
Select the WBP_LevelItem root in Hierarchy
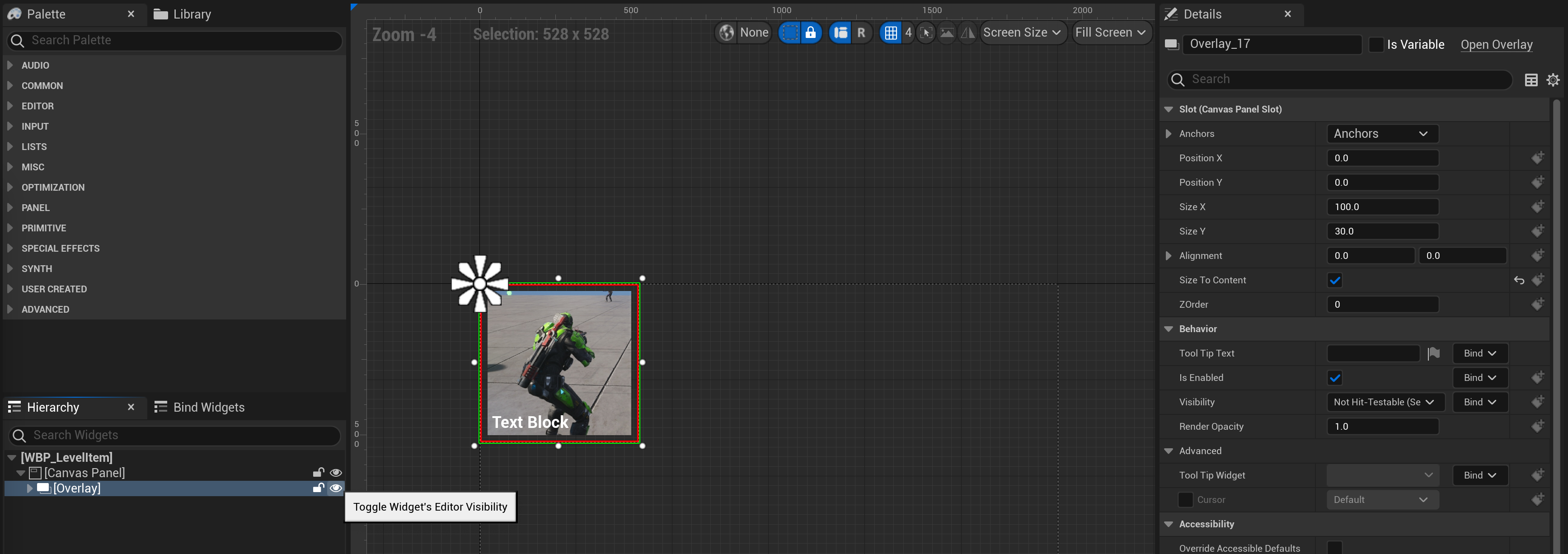(66, 457)
